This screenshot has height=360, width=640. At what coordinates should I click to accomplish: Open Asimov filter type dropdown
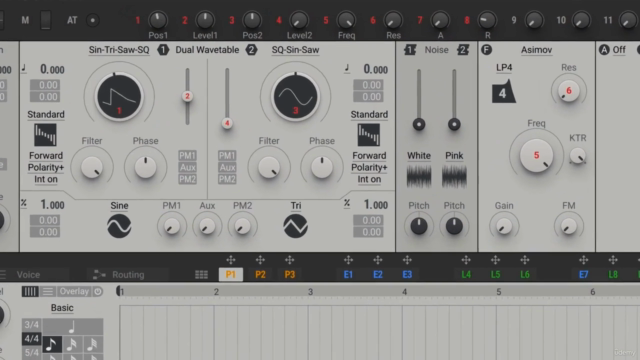[536, 50]
